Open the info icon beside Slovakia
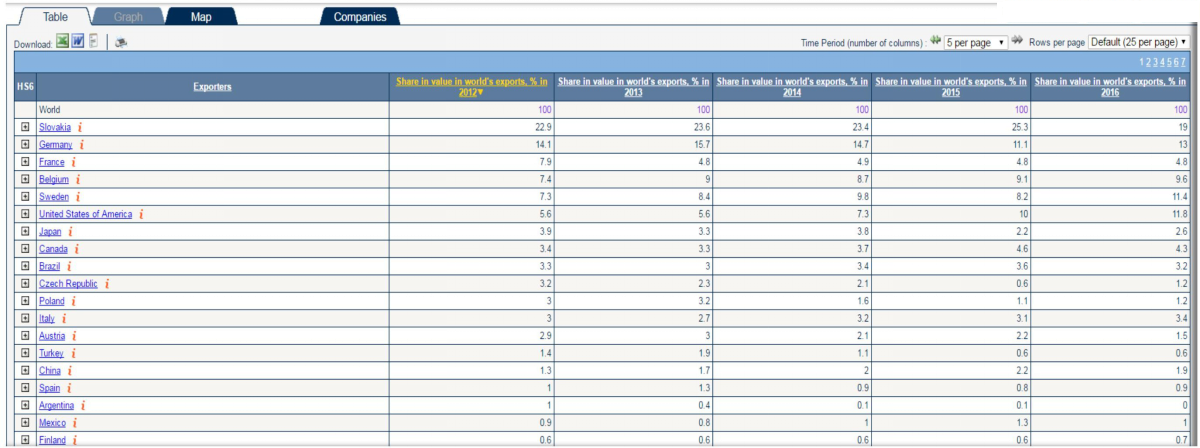Screen dimensions: 1200x448 [x=80, y=127]
